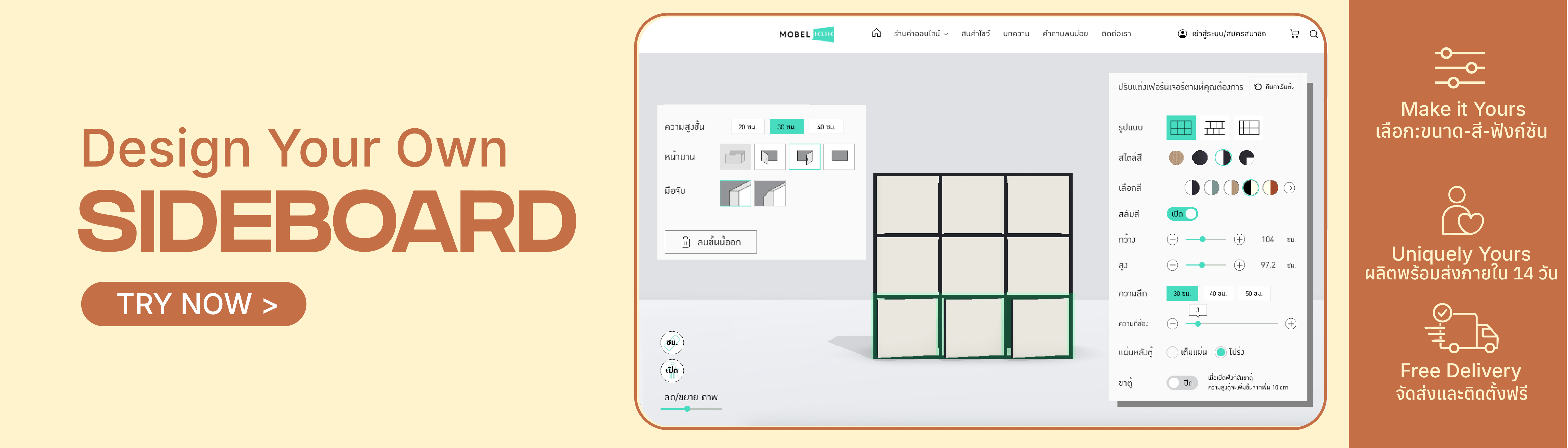1568x448 pixels.
Task: Choose the drawer front panel option
Action: coord(735,157)
